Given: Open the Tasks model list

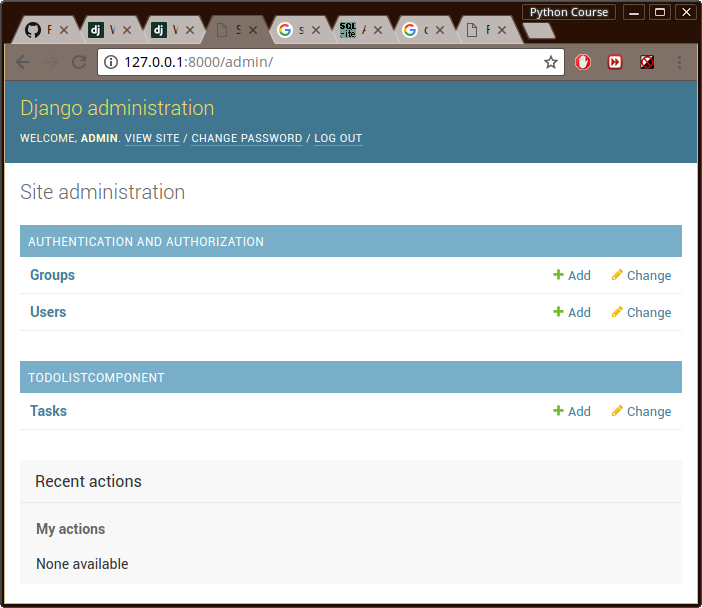Looking at the screenshot, I should point(48,411).
